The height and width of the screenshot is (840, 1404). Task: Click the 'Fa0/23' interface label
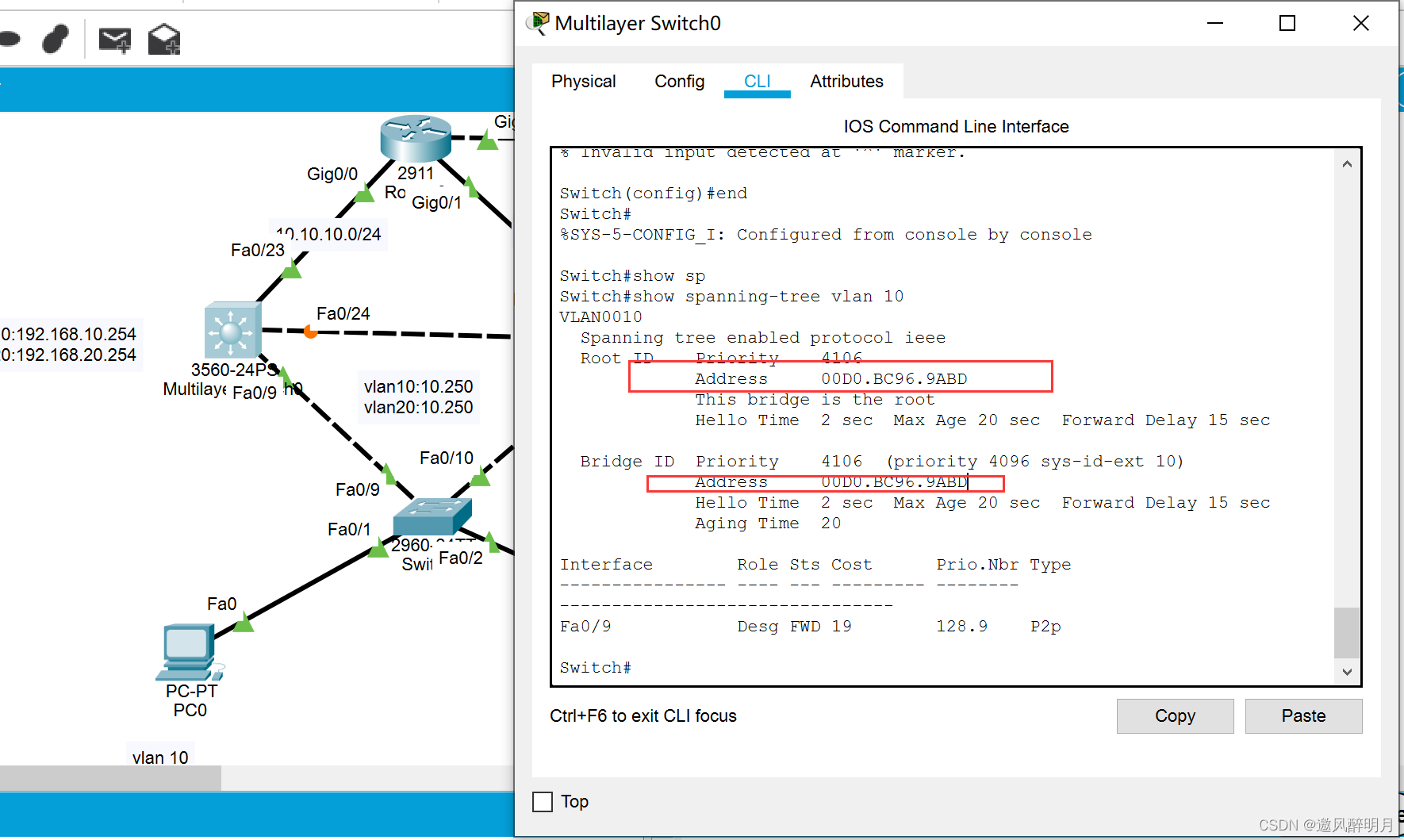pos(258,250)
